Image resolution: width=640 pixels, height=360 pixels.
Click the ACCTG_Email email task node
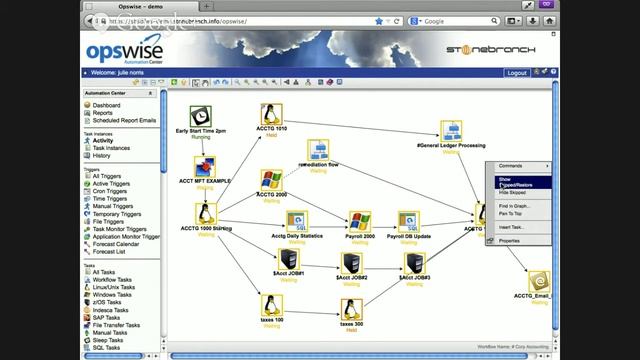point(539,282)
